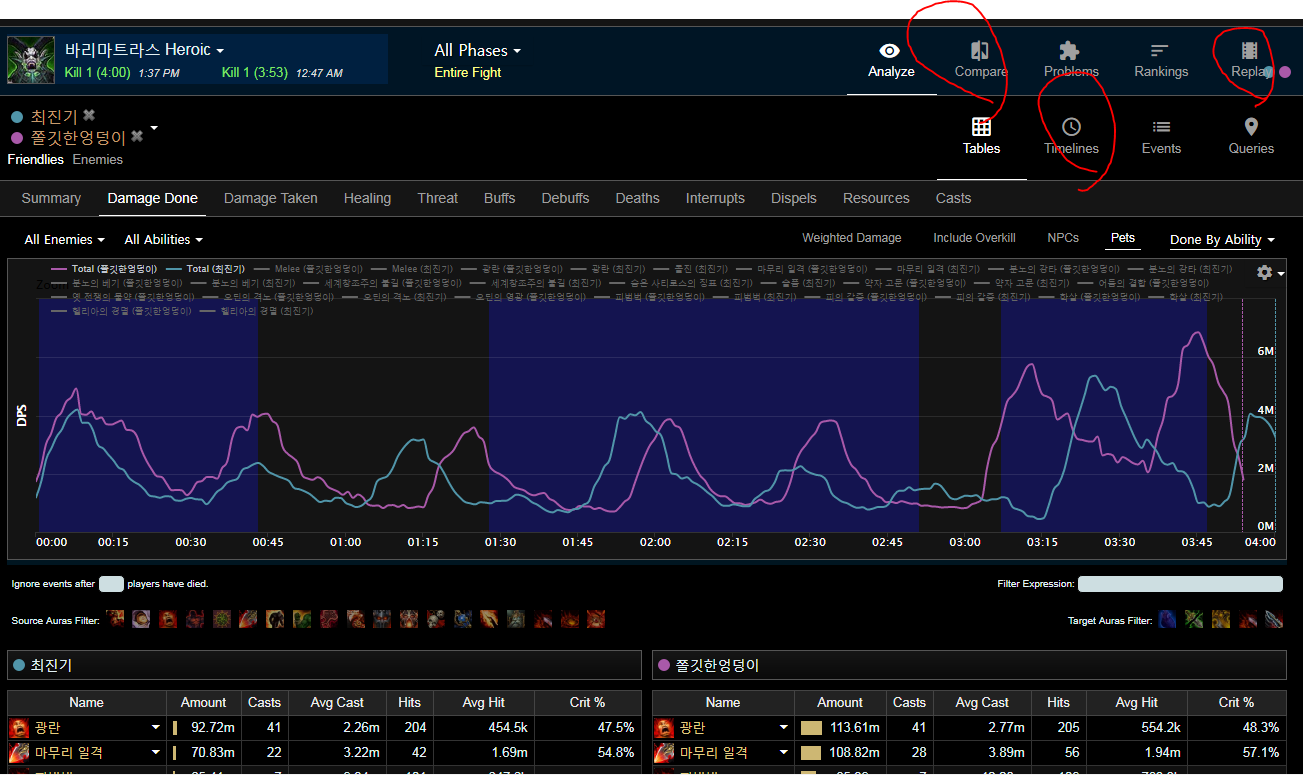Switch to Timelines clock icon
Image resolution: width=1303 pixels, height=775 pixels.
(1071, 127)
